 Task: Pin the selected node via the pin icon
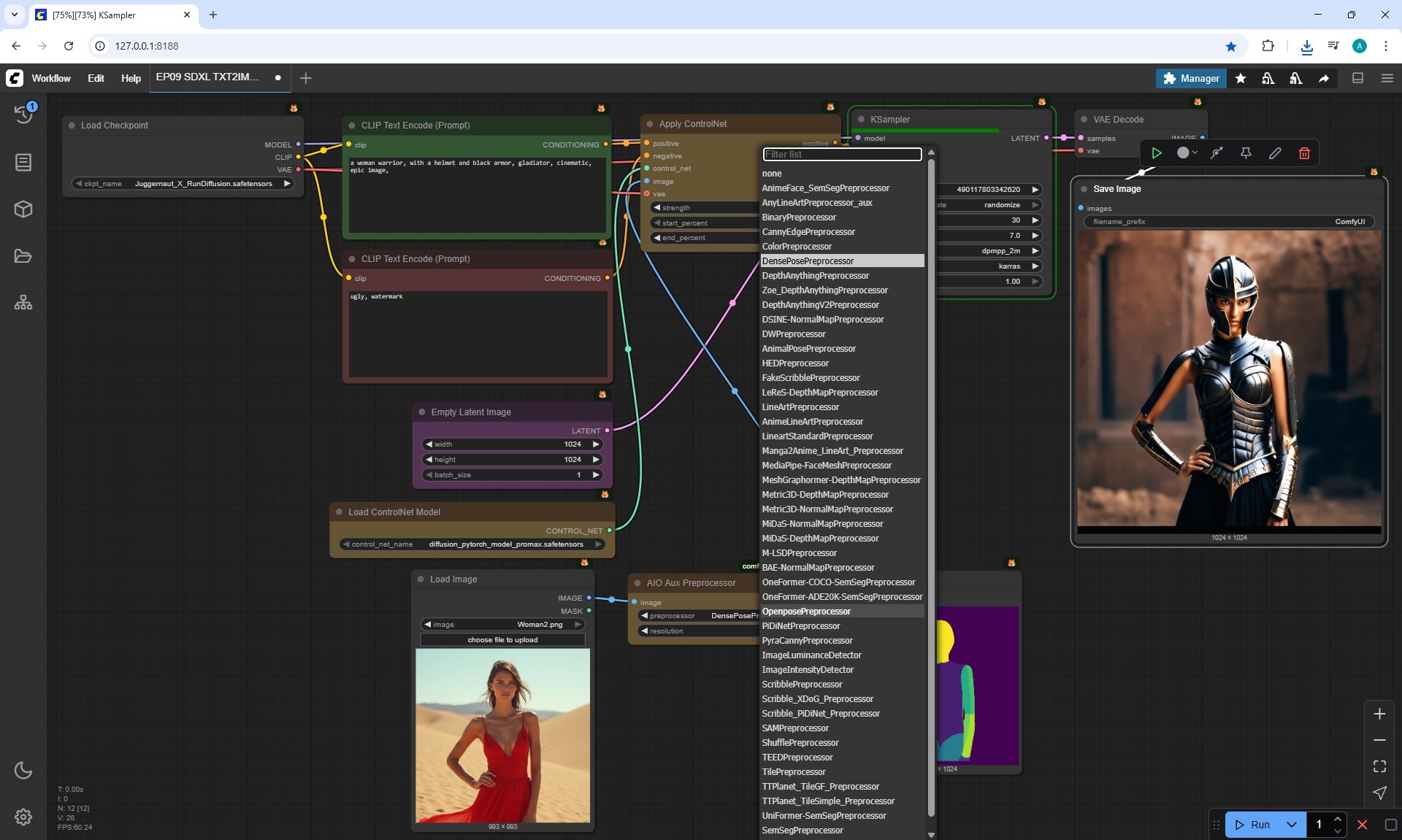(1246, 153)
